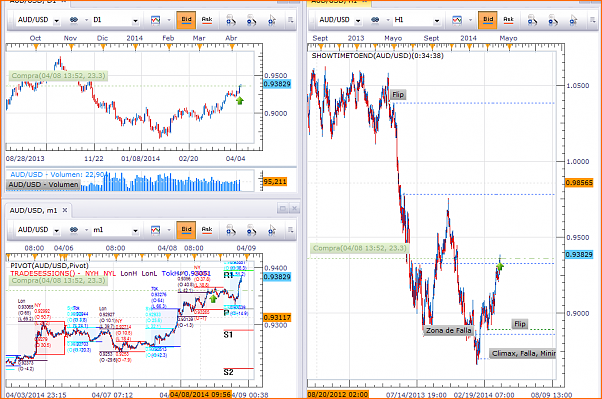This screenshot has width=602, height=399.
Task: Select the Zona de Falla label
Action: (x=448, y=330)
